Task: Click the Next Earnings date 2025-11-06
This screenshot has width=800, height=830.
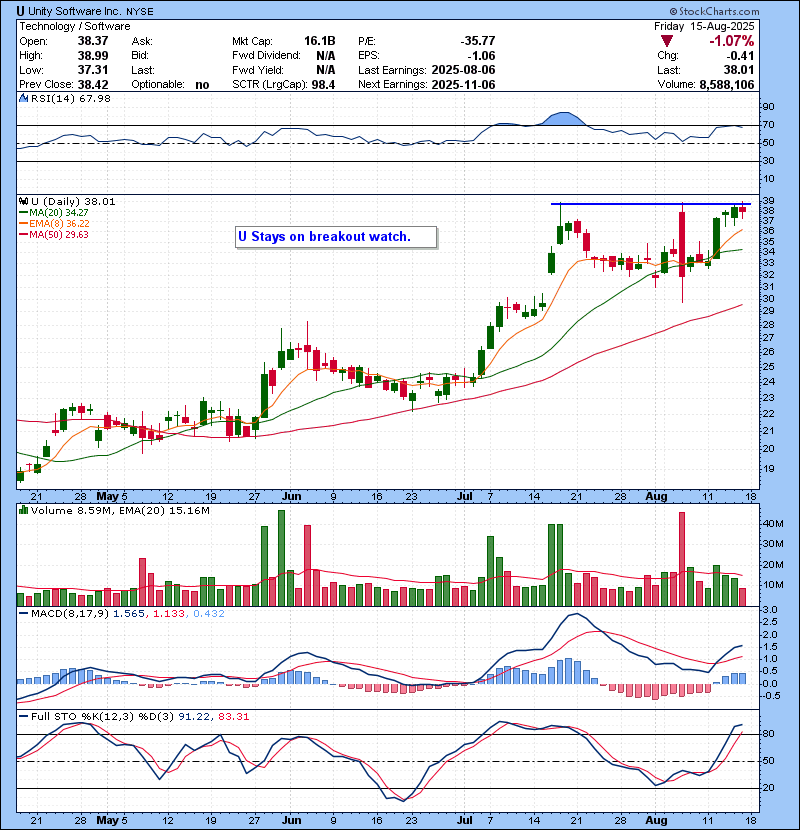Action: pyautogui.click(x=463, y=85)
